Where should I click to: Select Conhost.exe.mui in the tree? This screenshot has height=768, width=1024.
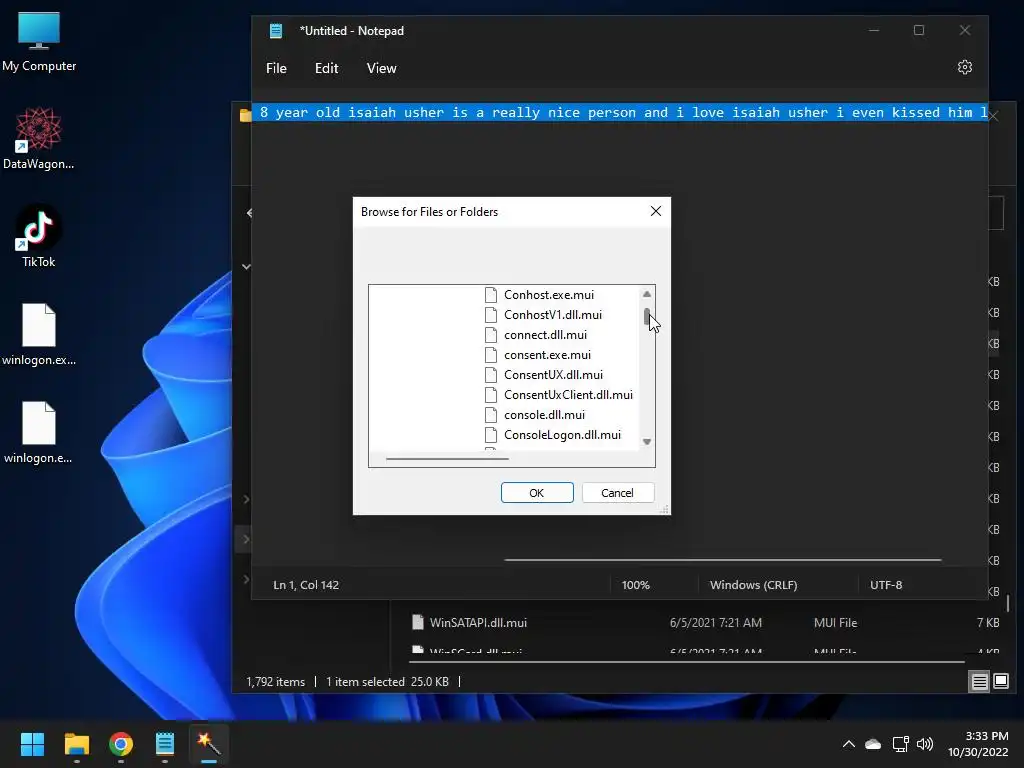point(549,295)
